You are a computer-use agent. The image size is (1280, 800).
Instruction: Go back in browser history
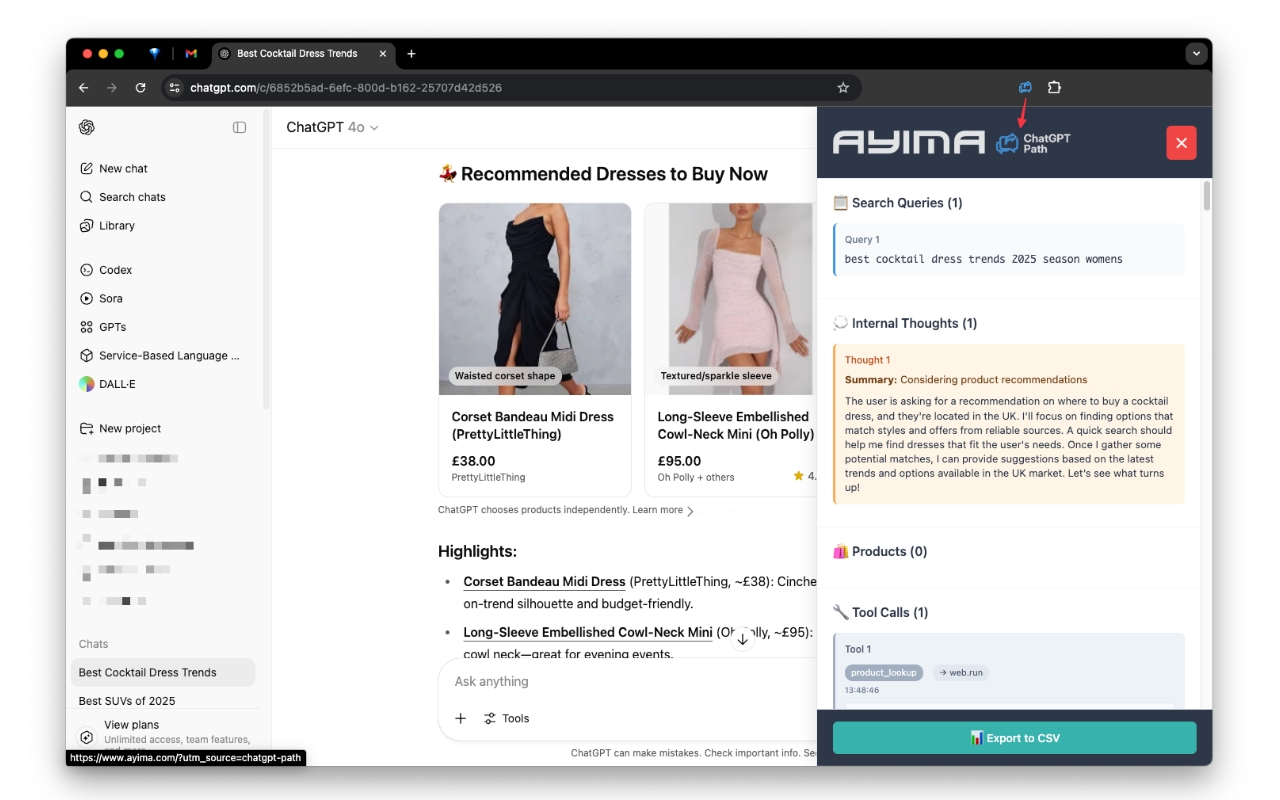84,88
